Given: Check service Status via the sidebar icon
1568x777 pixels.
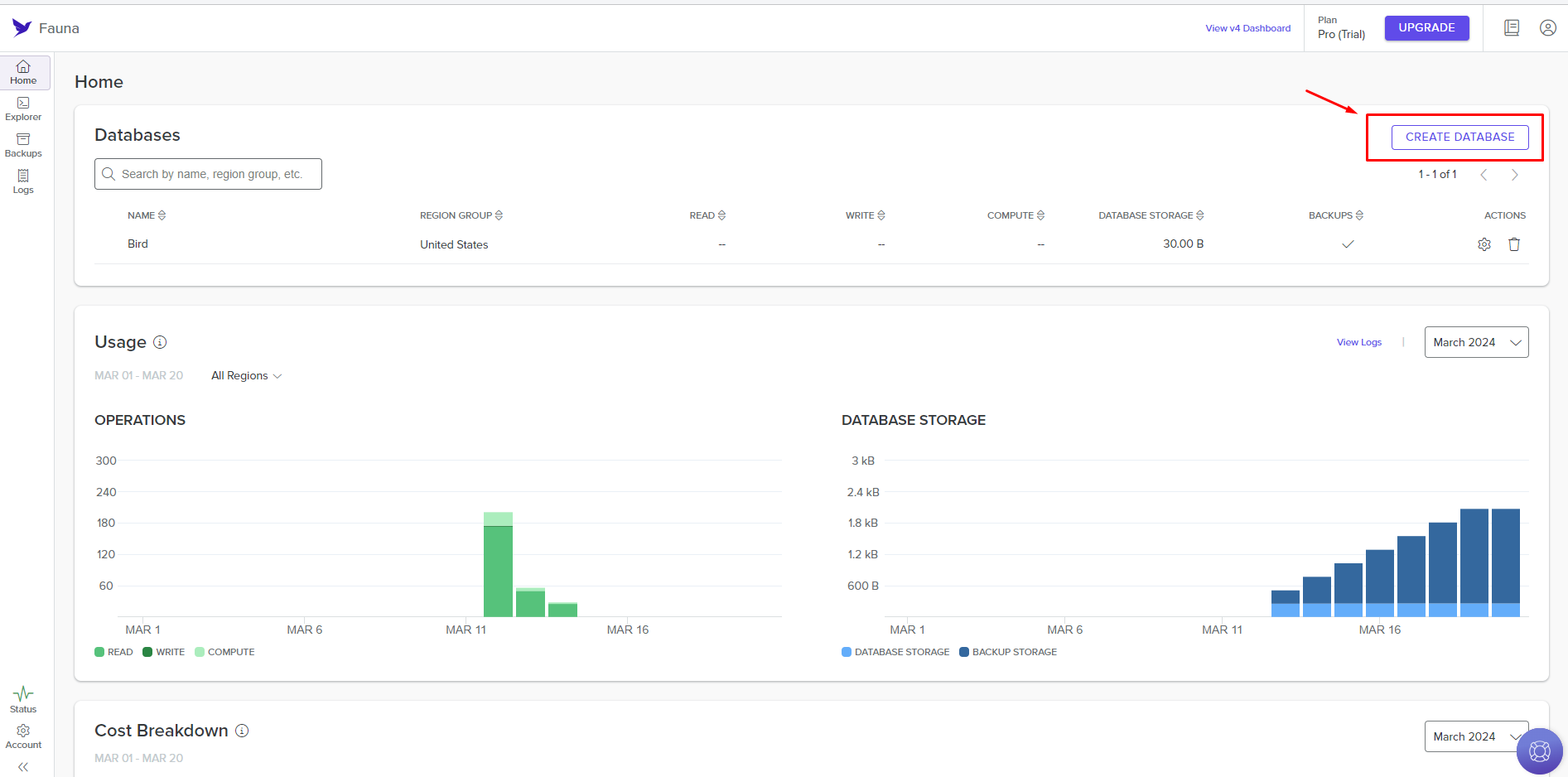Looking at the screenshot, I should [x=22, y=698].
